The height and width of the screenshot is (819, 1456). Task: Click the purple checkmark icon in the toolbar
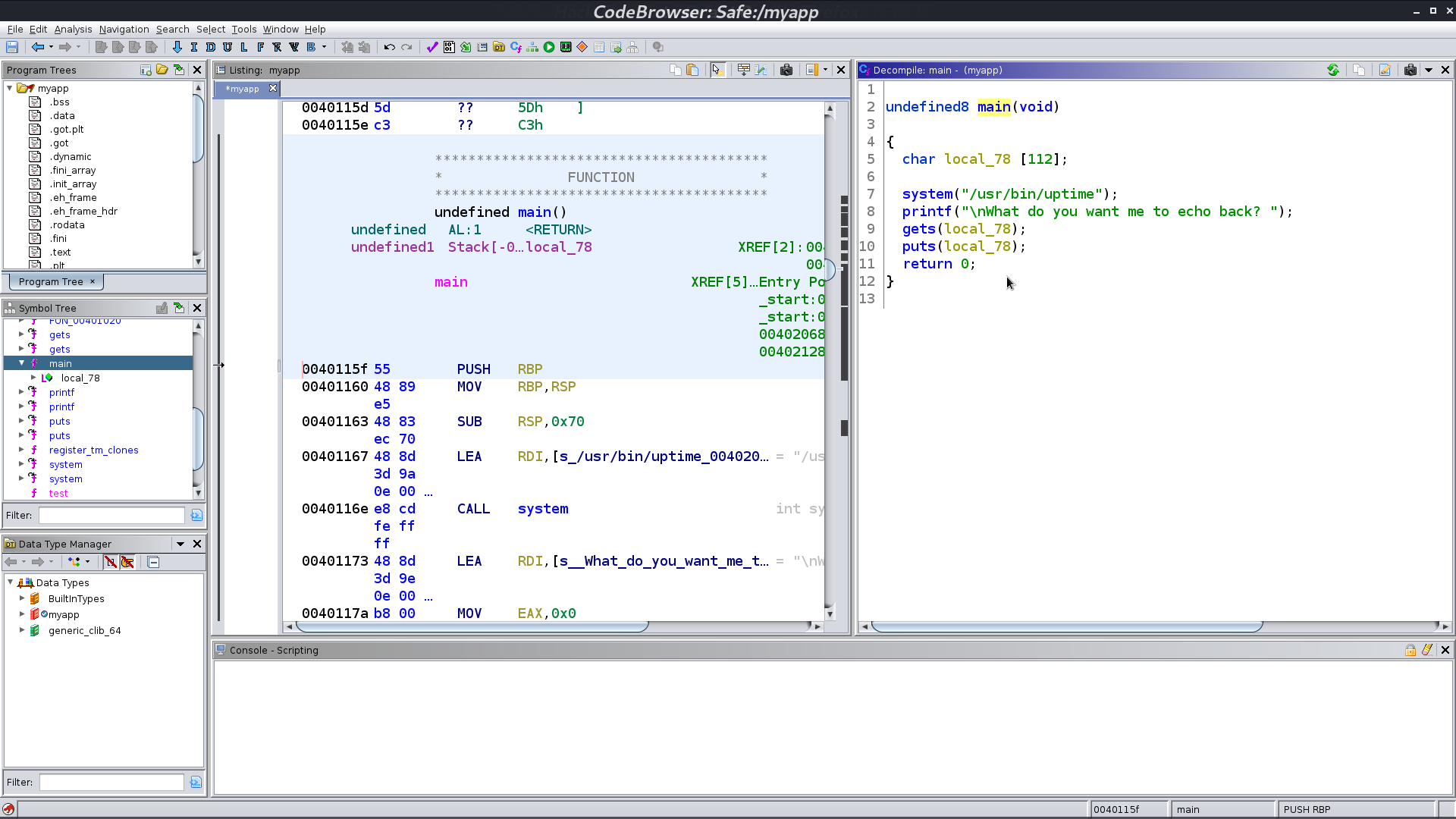[432, 47]
